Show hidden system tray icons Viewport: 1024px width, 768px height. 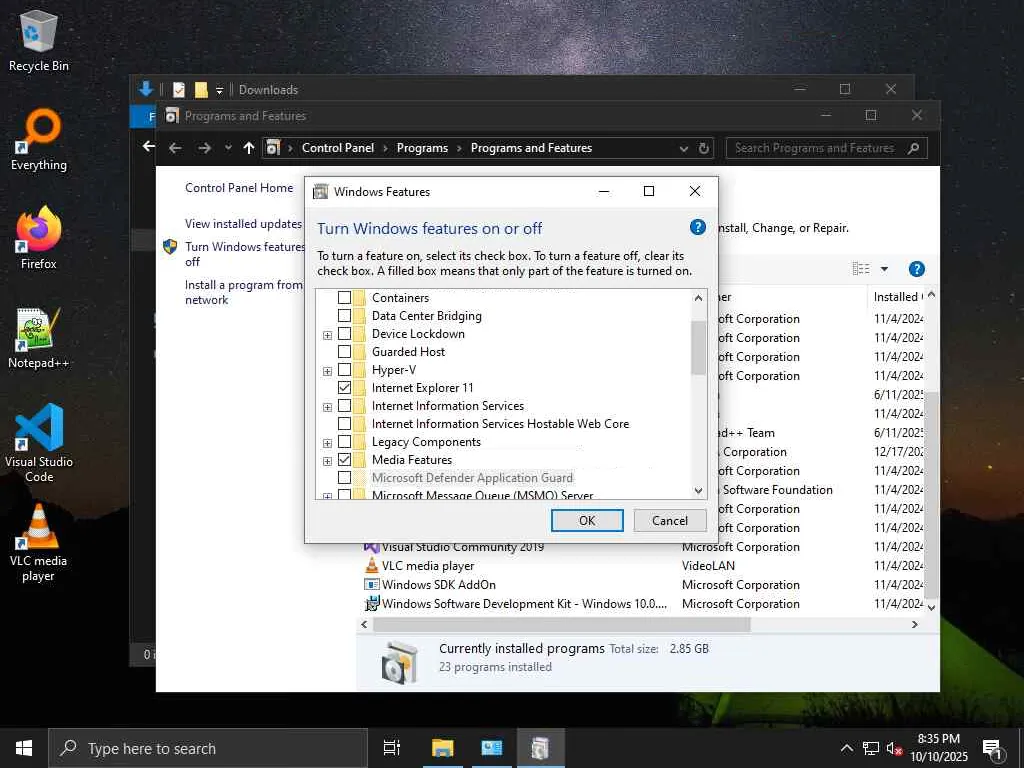[x=846, y=748]
